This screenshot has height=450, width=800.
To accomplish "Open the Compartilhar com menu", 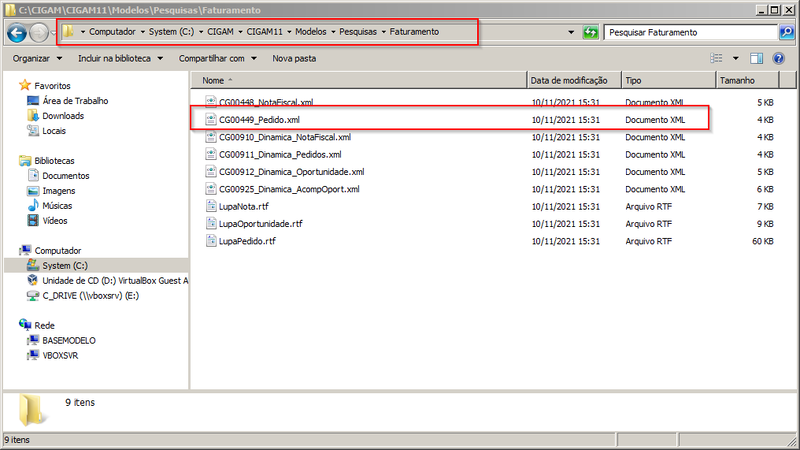I will tap(217, 59).
